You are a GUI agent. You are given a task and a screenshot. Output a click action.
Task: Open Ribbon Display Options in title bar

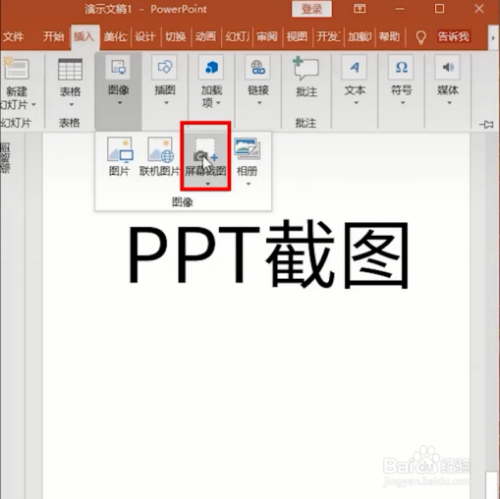[359, 9]
